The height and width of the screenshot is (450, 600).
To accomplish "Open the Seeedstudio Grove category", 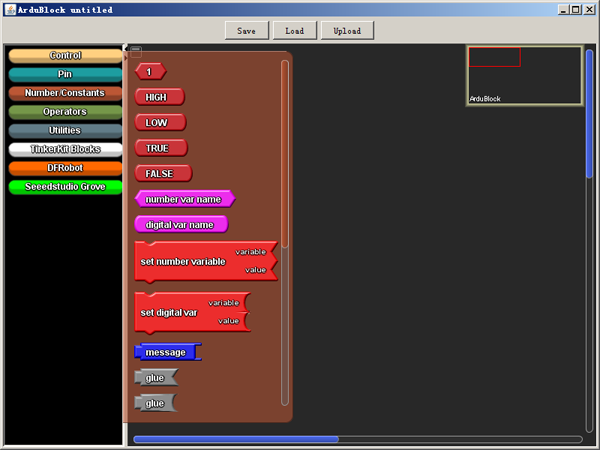I will tap(65, 187).
